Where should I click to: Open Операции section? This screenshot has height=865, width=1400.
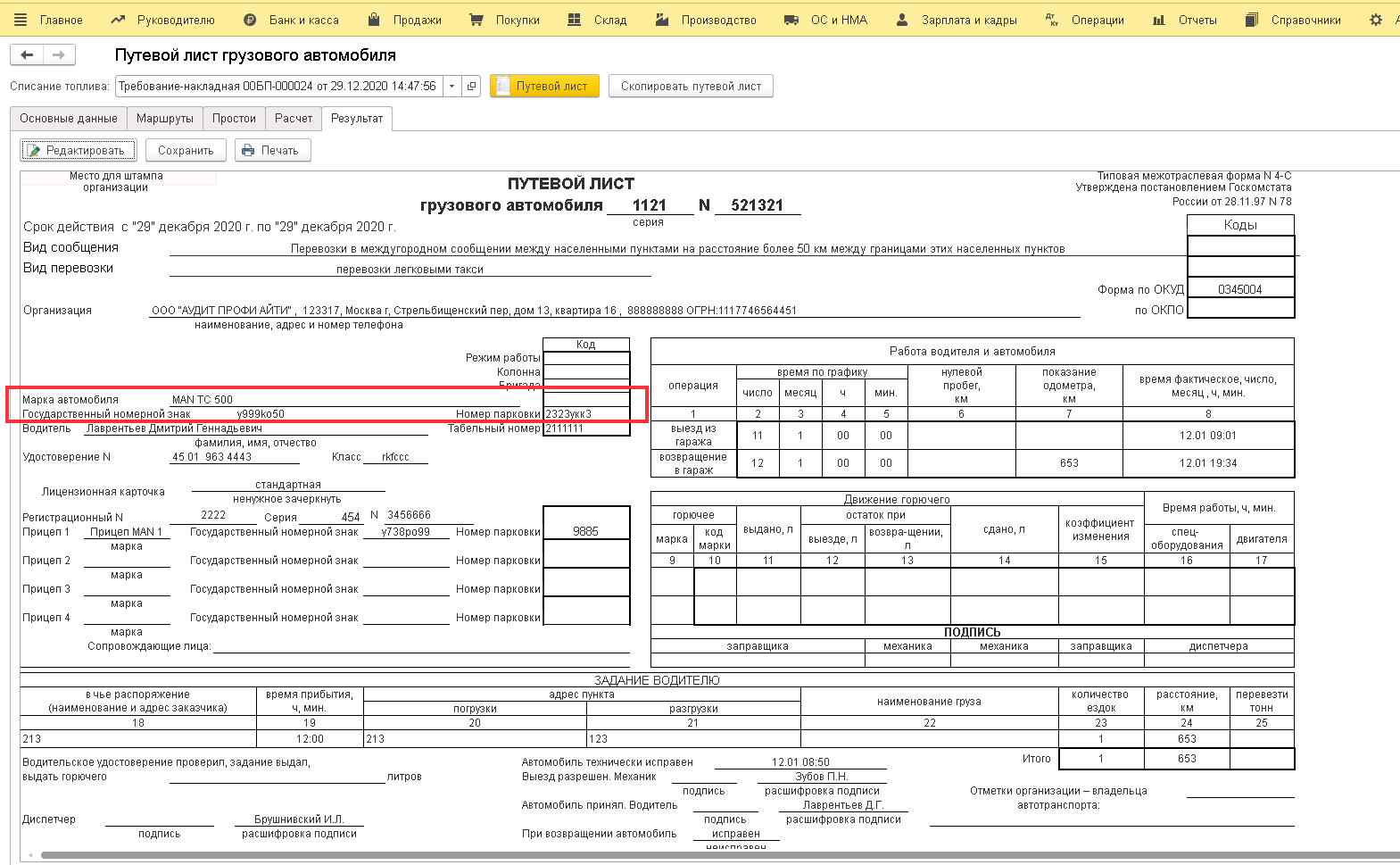coord(1085,20)
